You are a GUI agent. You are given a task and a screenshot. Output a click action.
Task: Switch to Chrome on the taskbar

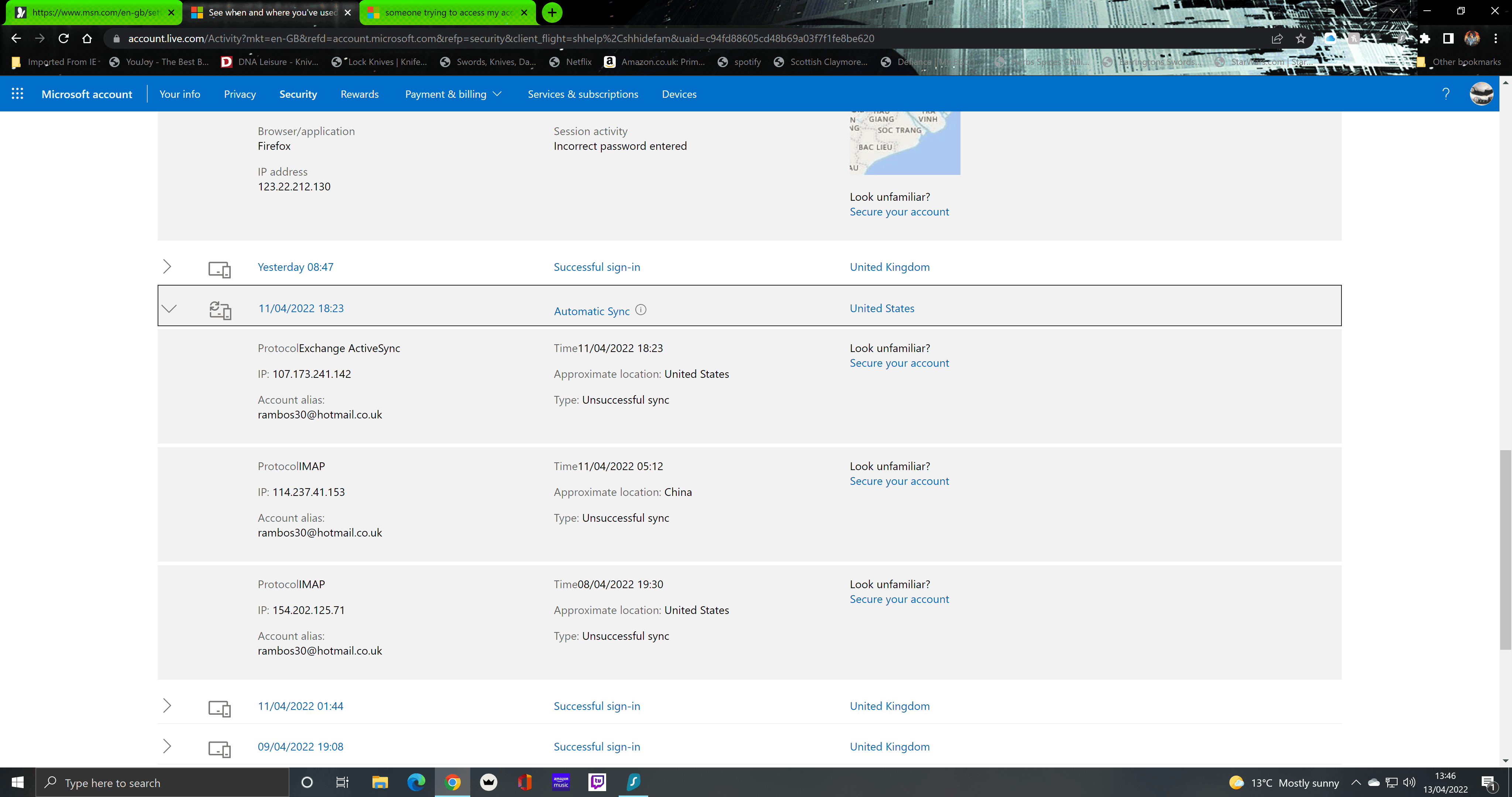coord(453,782)
